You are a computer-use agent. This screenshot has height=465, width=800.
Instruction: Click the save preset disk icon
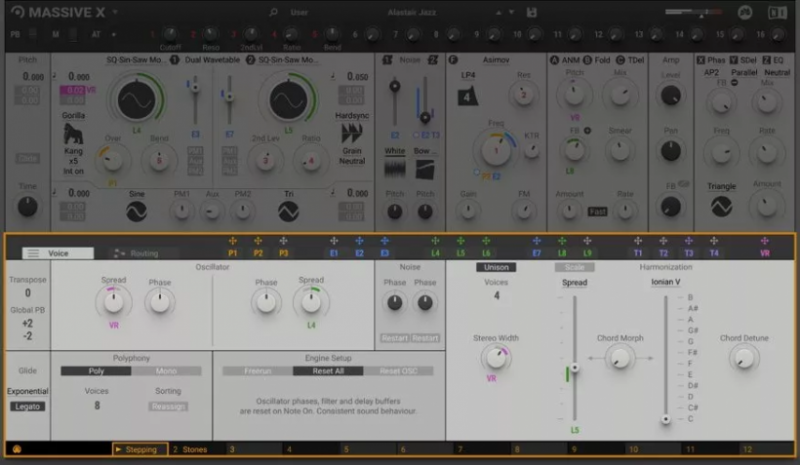pyautogui.click(x=532, y=12)
